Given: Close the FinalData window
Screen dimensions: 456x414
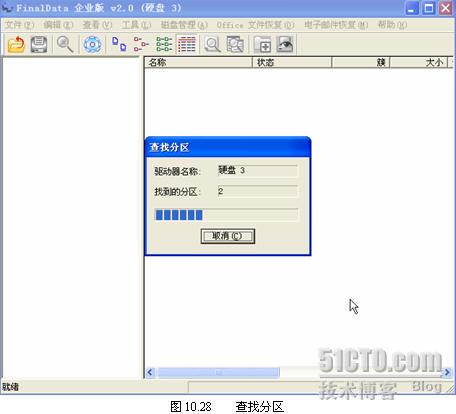Looking at the screenshot, I should [x=445, y=8].
